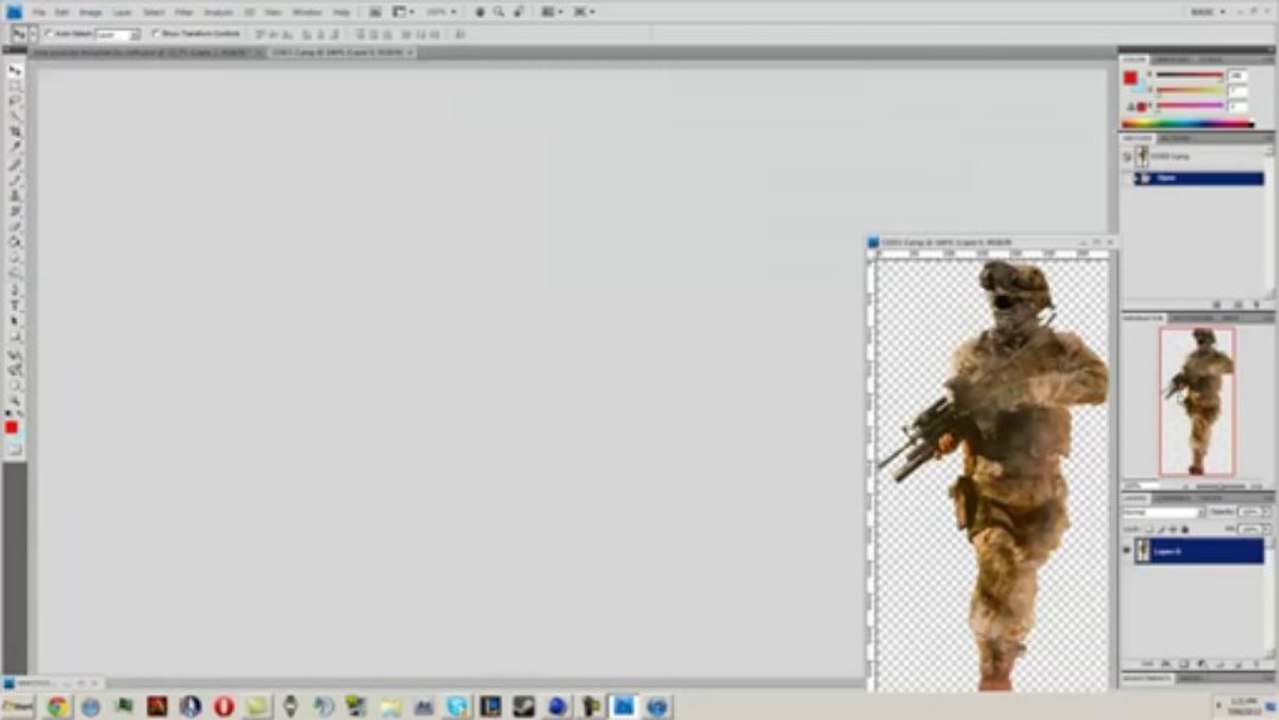Select the Type tool
Viewport: 1279px width, 720px height.
coord(15,303)
